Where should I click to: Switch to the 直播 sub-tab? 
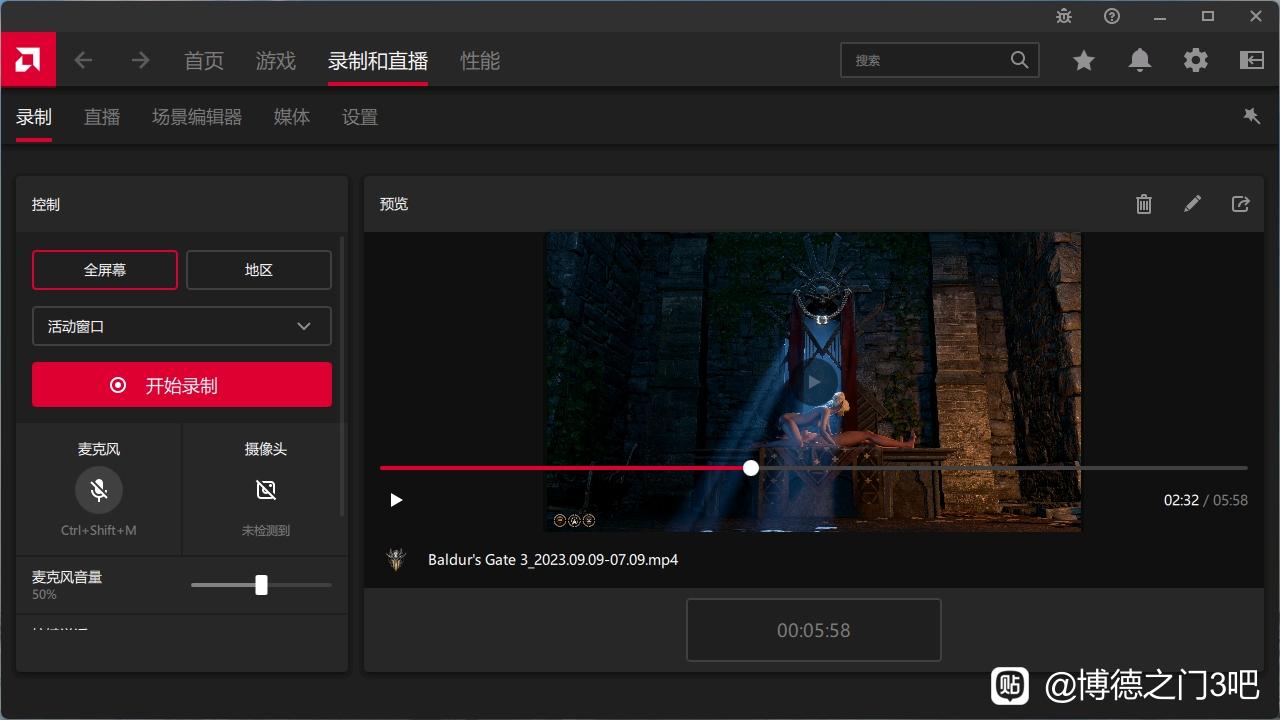[102, 117]
